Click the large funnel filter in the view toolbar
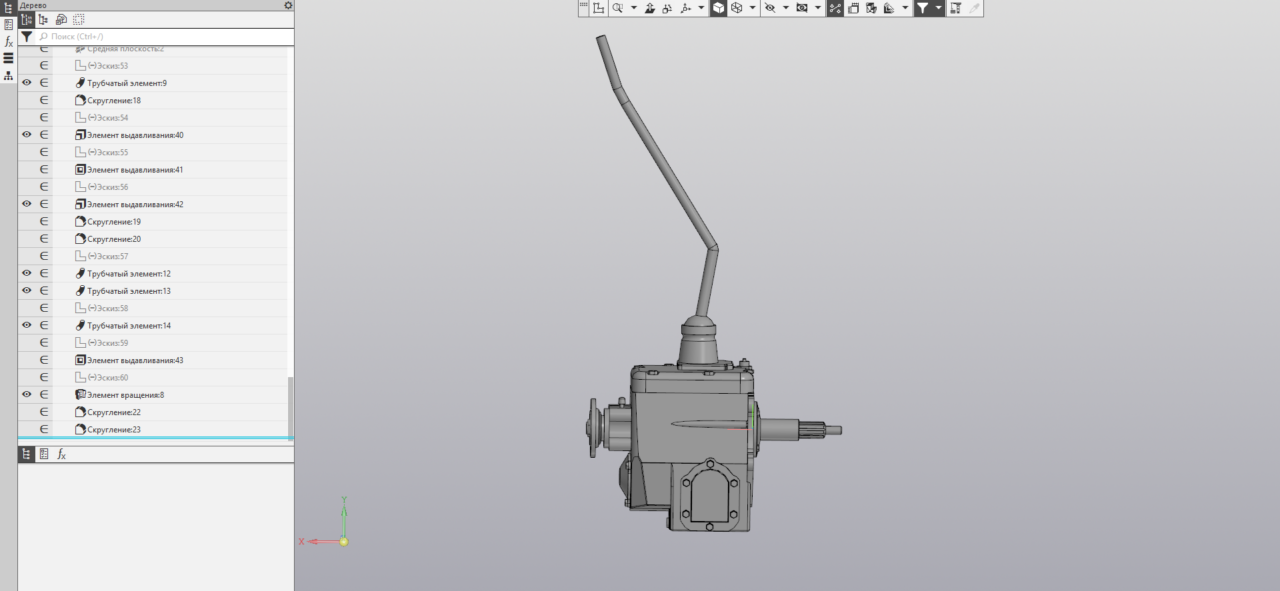Screen dimensions: 1280x591 (x=922, y=8)
